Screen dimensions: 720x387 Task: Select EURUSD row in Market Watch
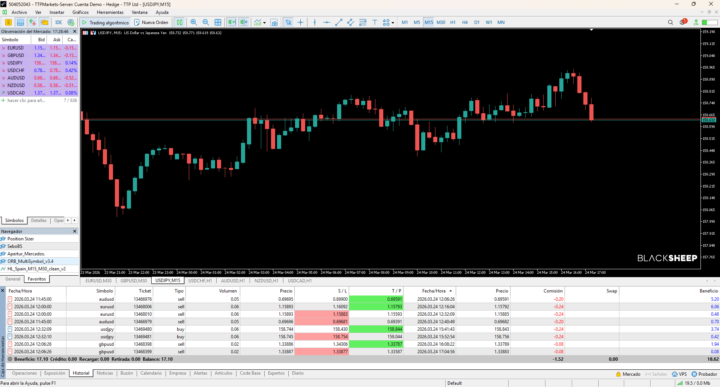click(39, 48)
